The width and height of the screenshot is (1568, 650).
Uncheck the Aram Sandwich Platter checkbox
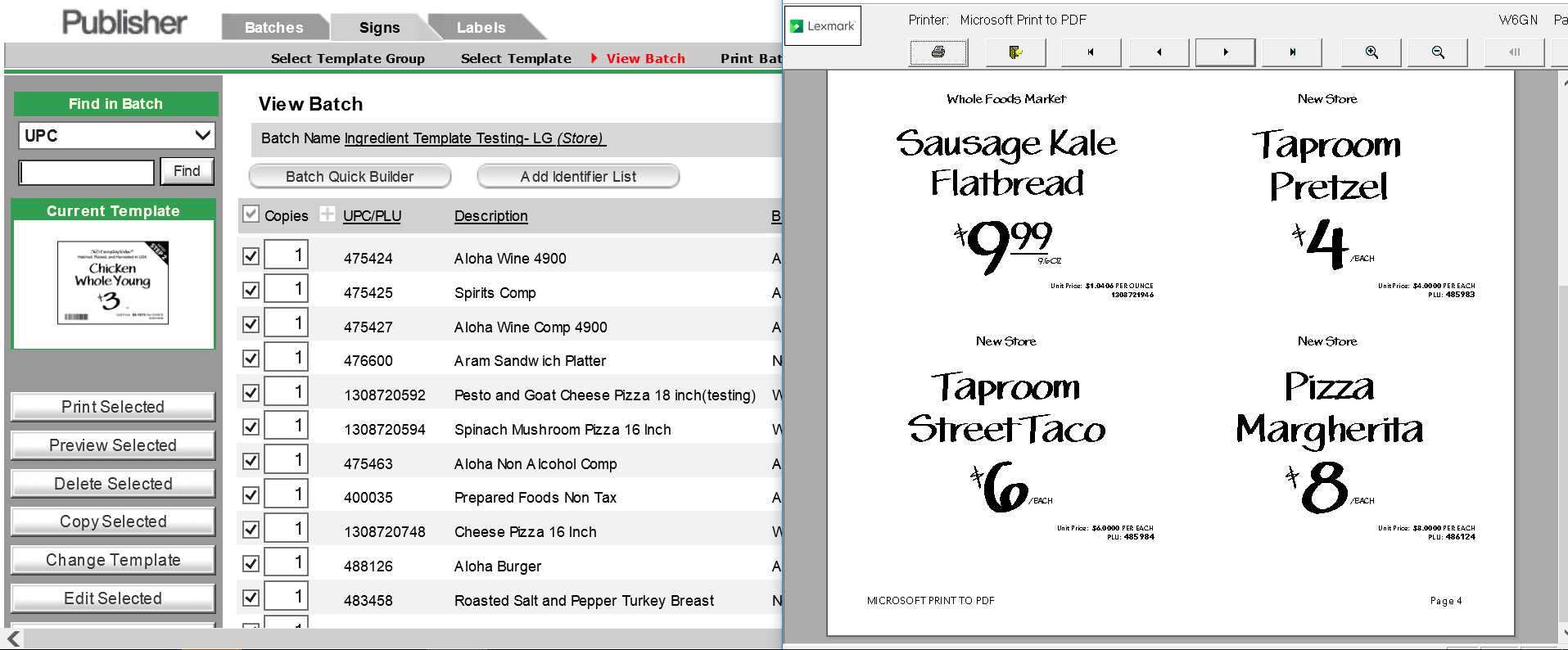(251, 359)
